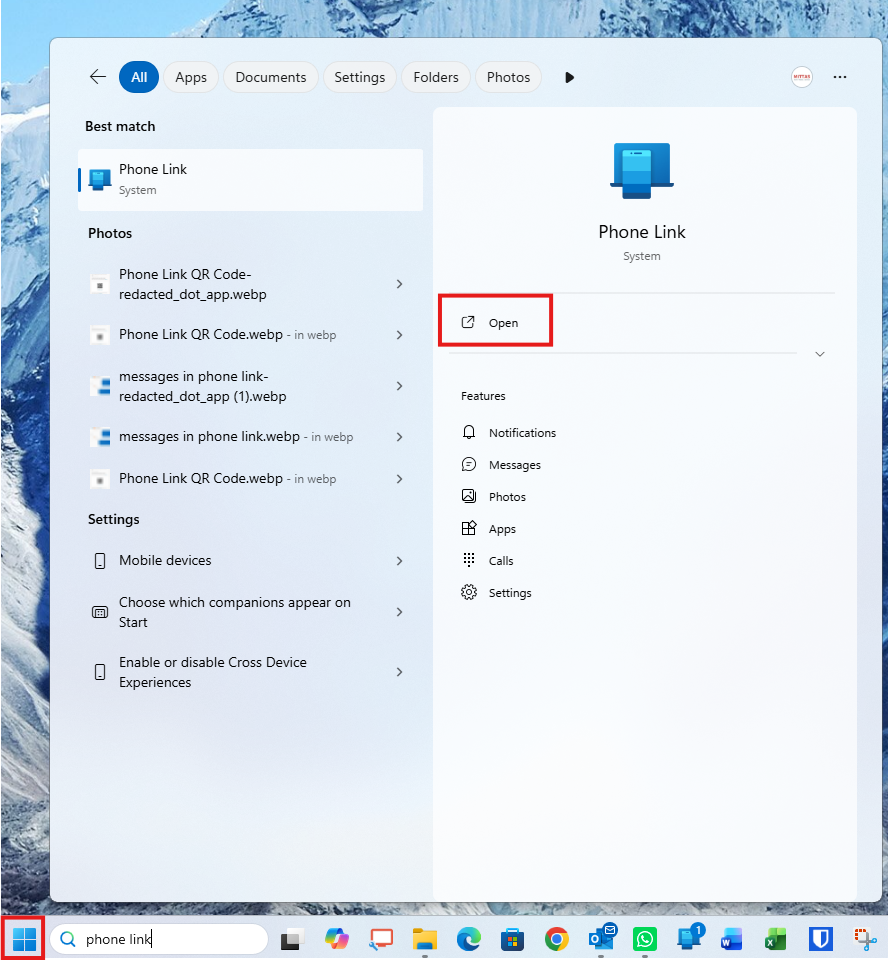
Task: Expand the chevron beside Choose which companions appear
Action: pos(400,612)
